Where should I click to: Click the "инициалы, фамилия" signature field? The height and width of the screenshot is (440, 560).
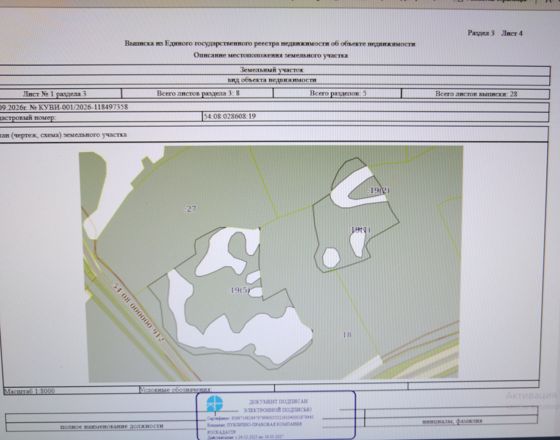click(x=451, y=421)
